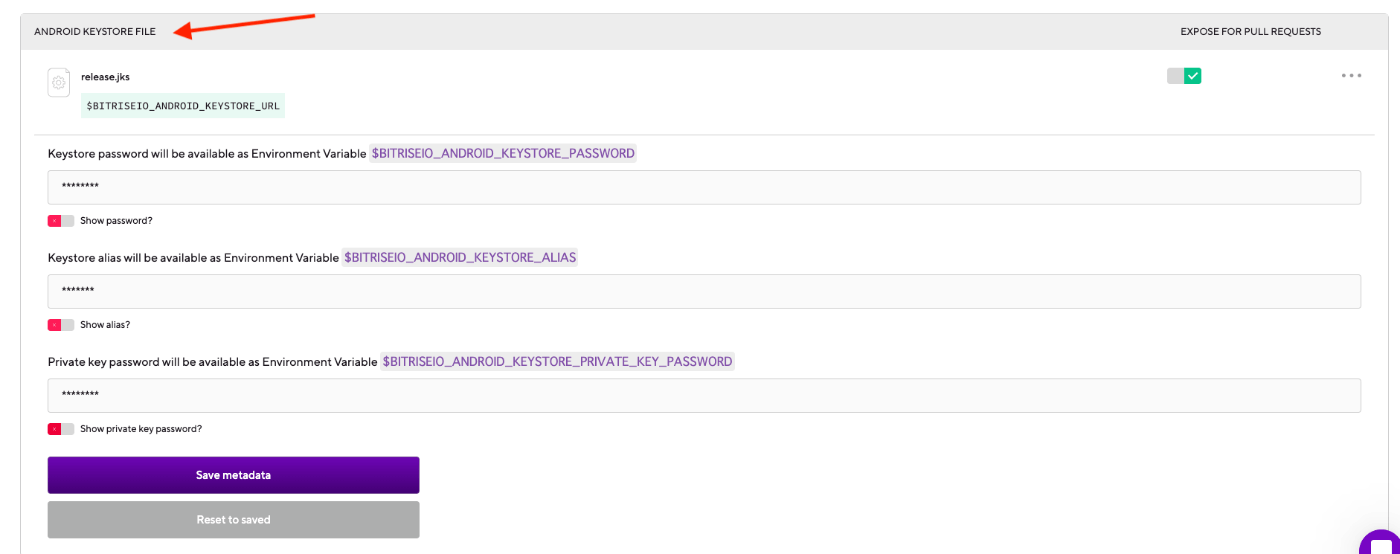Viewport: 1400px width, 554px height.
Task: Click the Show private key password? label
Action: [x=141, y=429]
